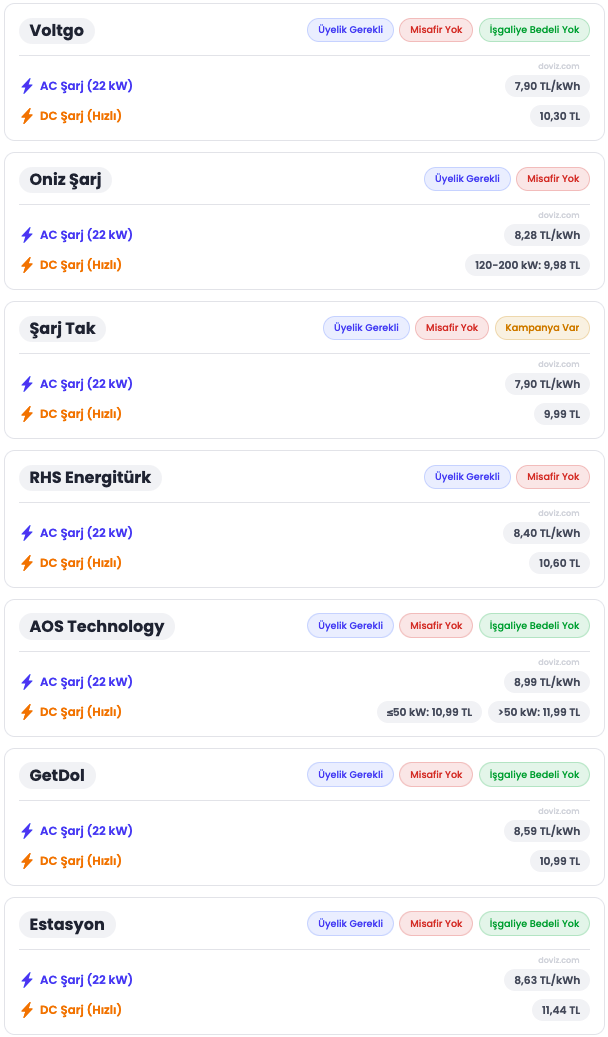Select the Voltgo provider name
The image size is (608, 1037).
coord(57,30)
